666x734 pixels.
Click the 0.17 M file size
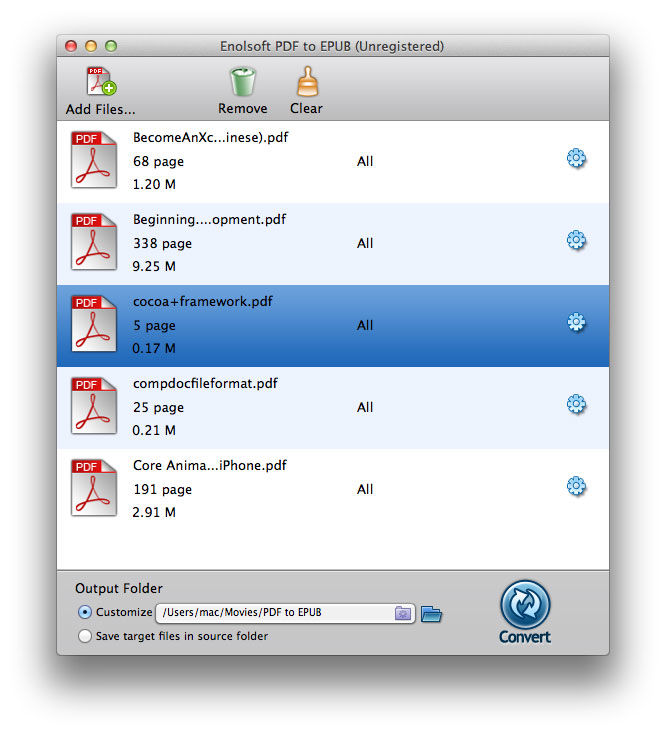pyautogui.click(x=154, y=348)
